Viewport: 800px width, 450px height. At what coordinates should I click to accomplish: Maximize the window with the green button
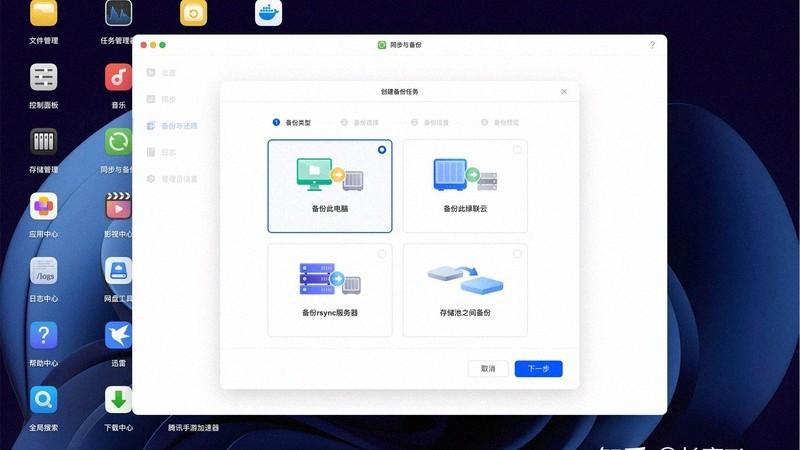point(162,45)
